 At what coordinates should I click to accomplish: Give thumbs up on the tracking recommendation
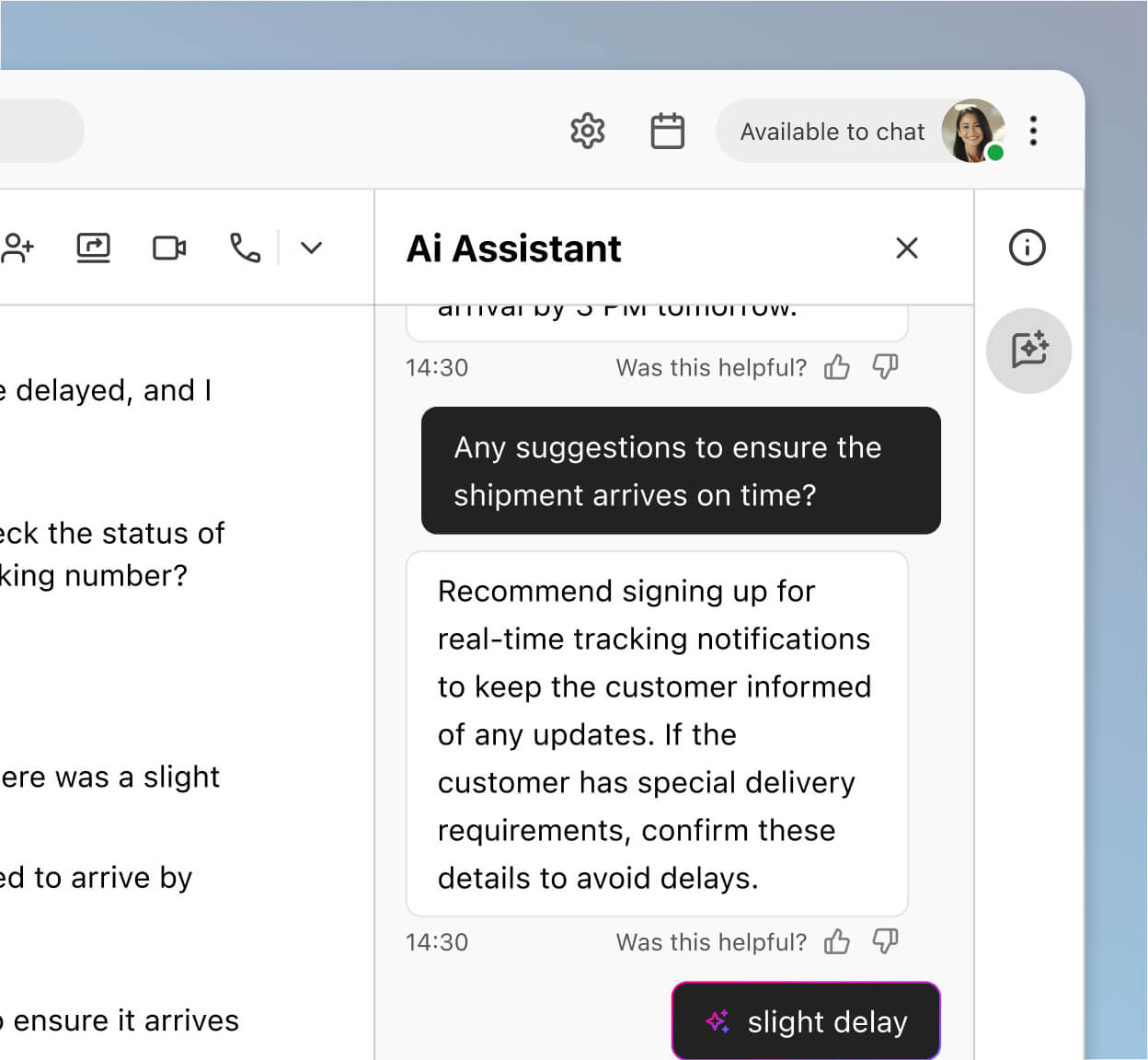click(837, 941)
